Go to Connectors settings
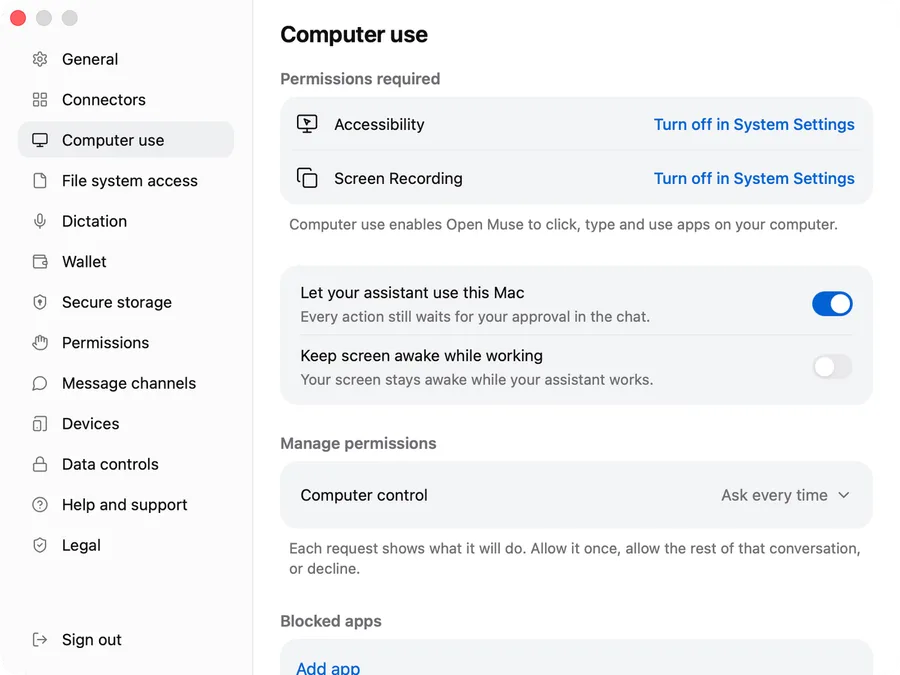Image resolution: width=900 pixels, height=675 pixels. click(x=126, y=100)
